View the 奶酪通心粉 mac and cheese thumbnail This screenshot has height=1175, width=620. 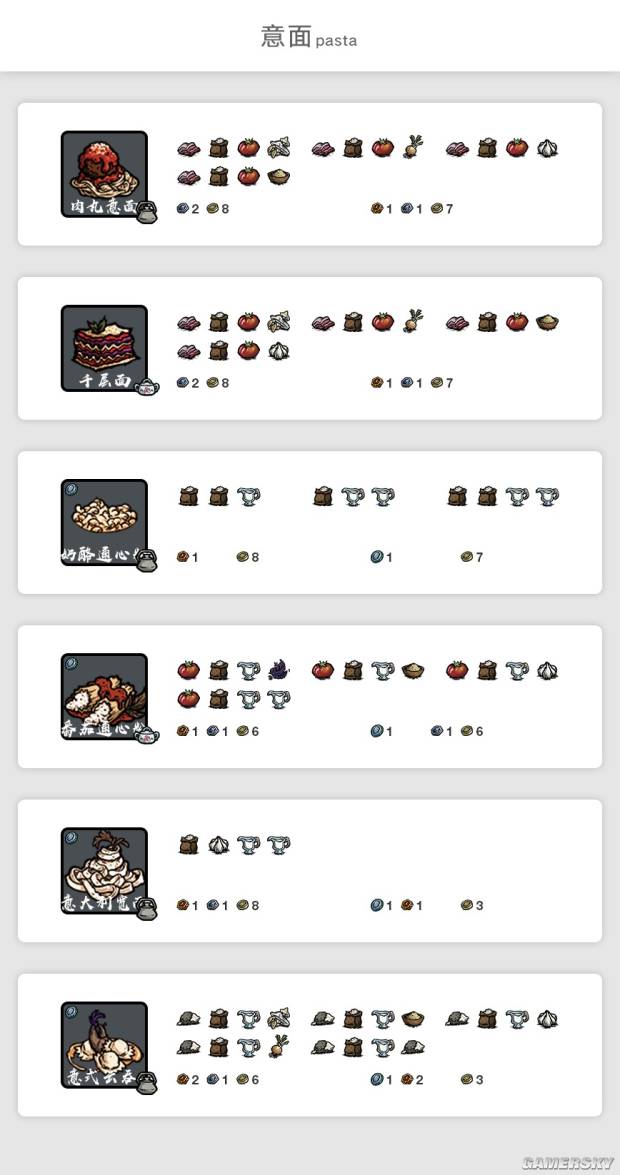[104, 522]
